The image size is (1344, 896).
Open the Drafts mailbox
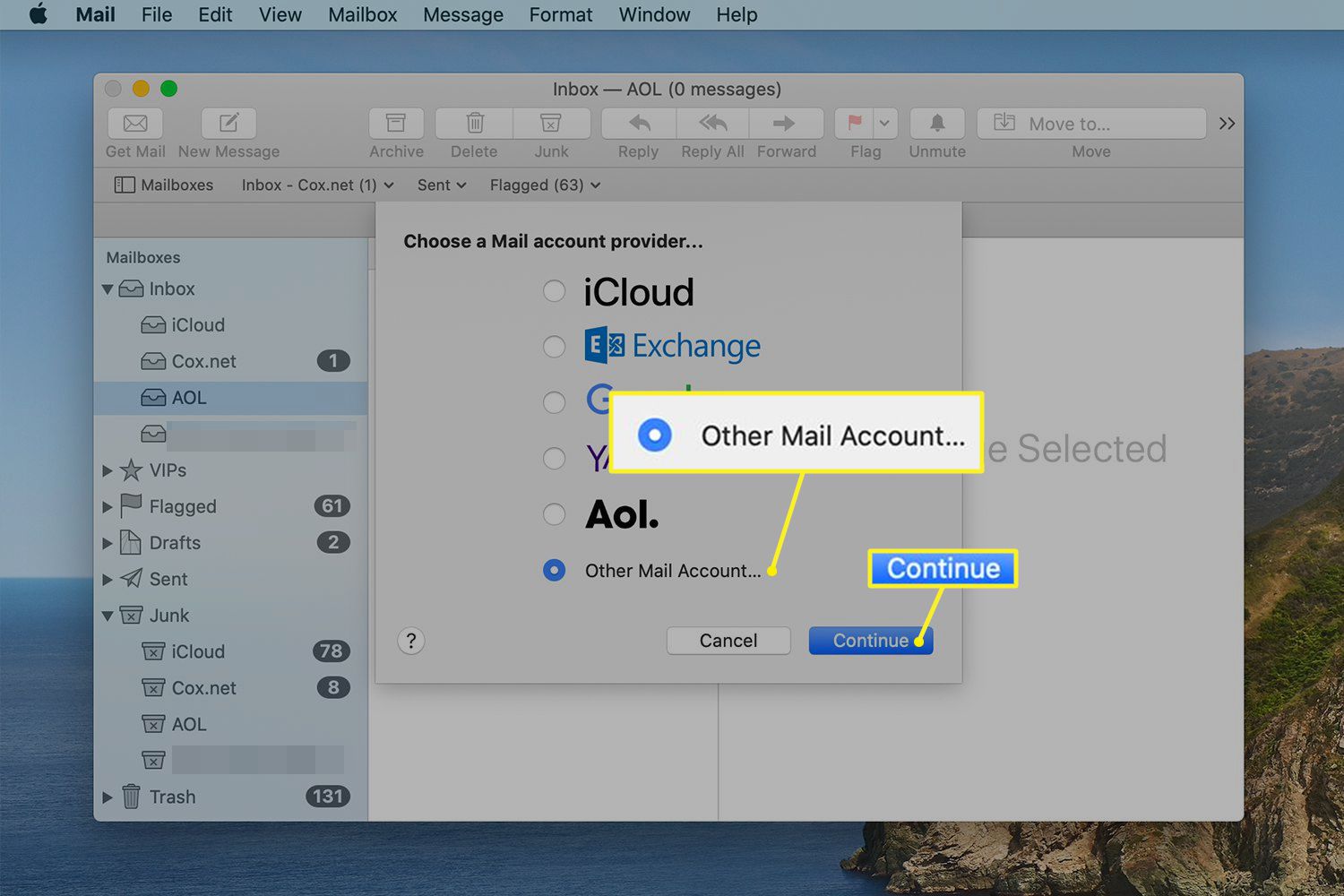(x=231, y=543)
